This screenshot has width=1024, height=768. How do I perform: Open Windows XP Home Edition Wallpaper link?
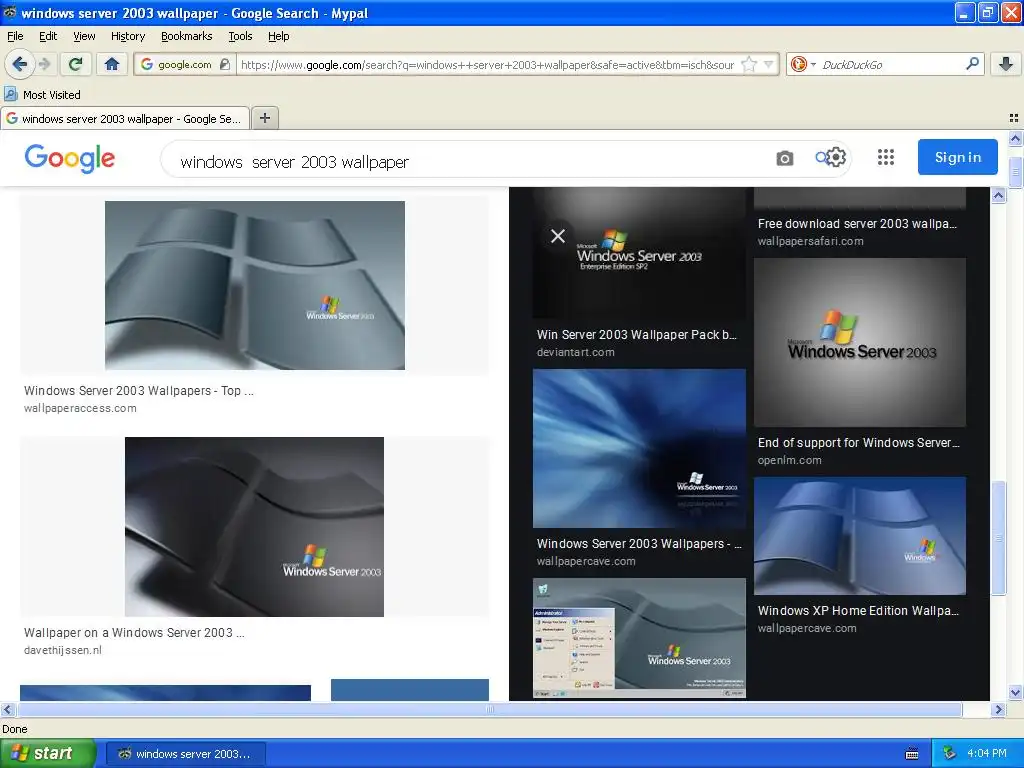pyautogui.click(x=858, y=611)
